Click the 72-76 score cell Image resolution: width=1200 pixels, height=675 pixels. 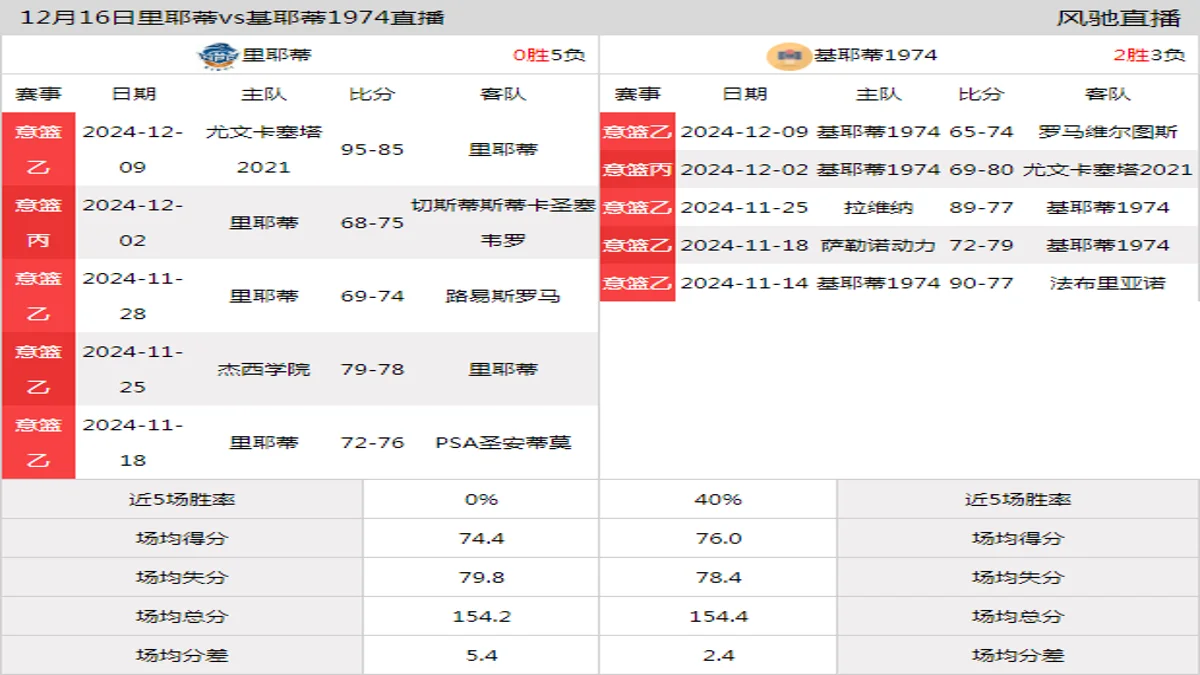[x=372, y=442]
